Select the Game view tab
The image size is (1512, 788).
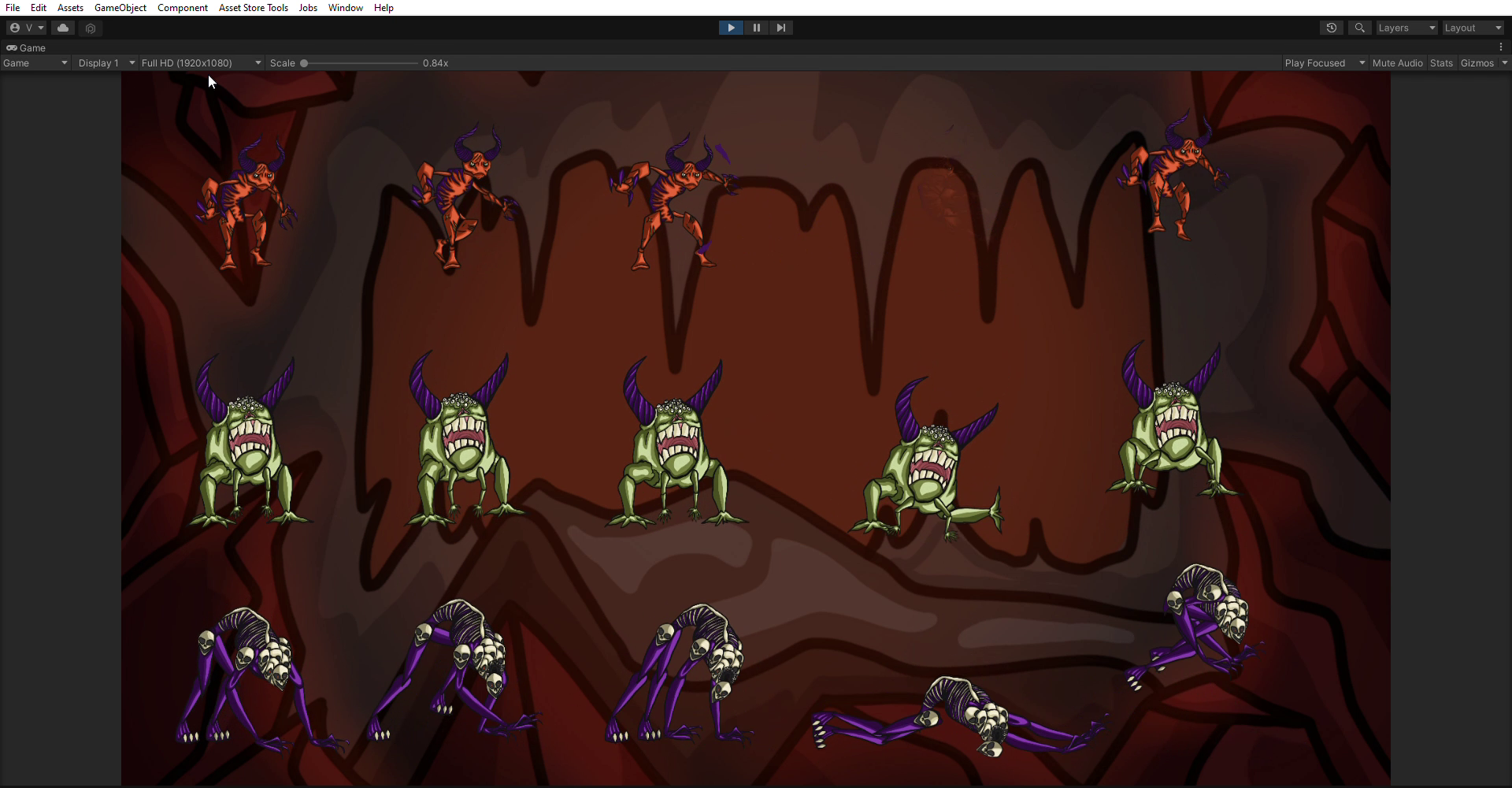(27, 47)
